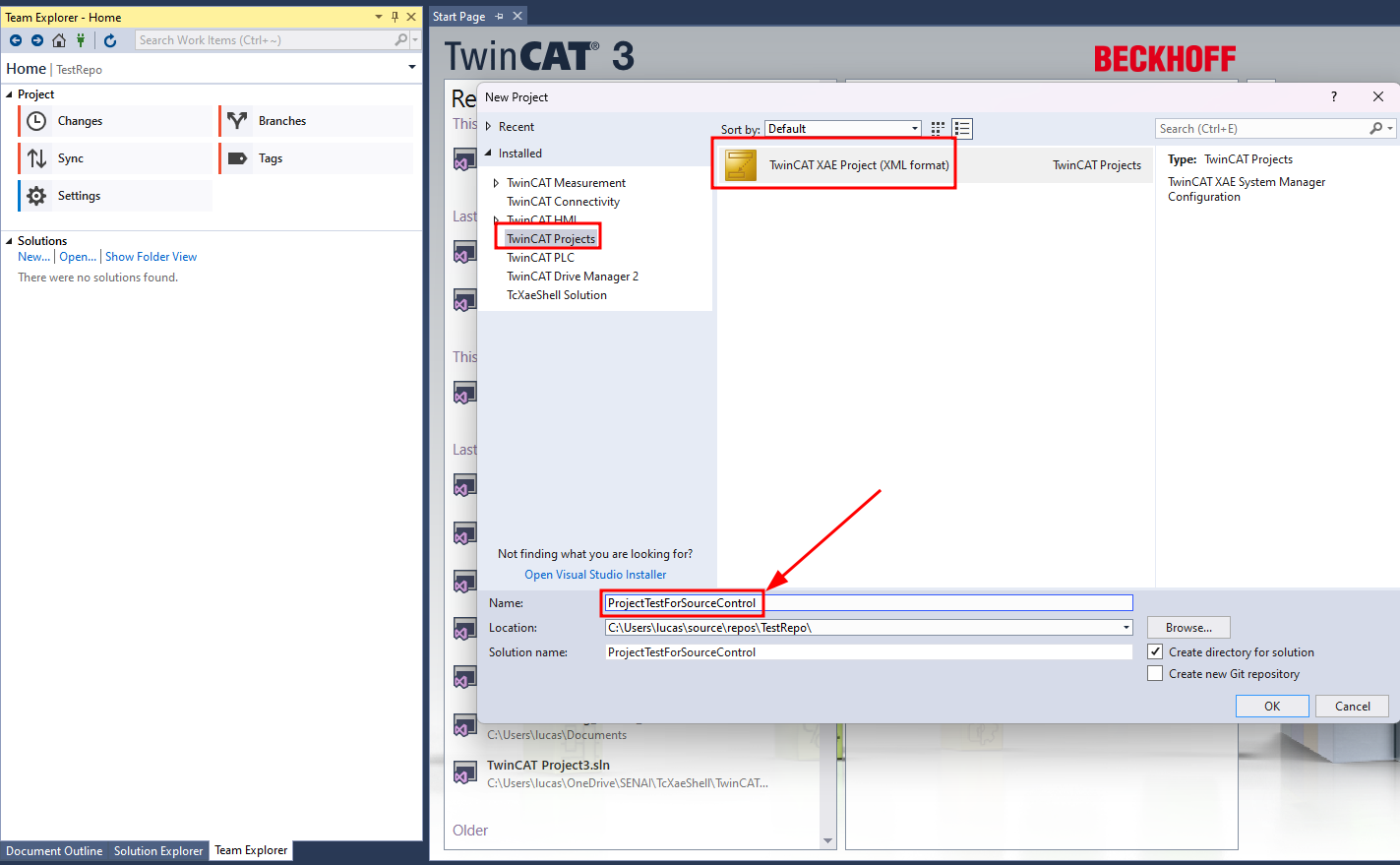Click the Refresh icon in Team Explorer

click(x=110, y=40)
